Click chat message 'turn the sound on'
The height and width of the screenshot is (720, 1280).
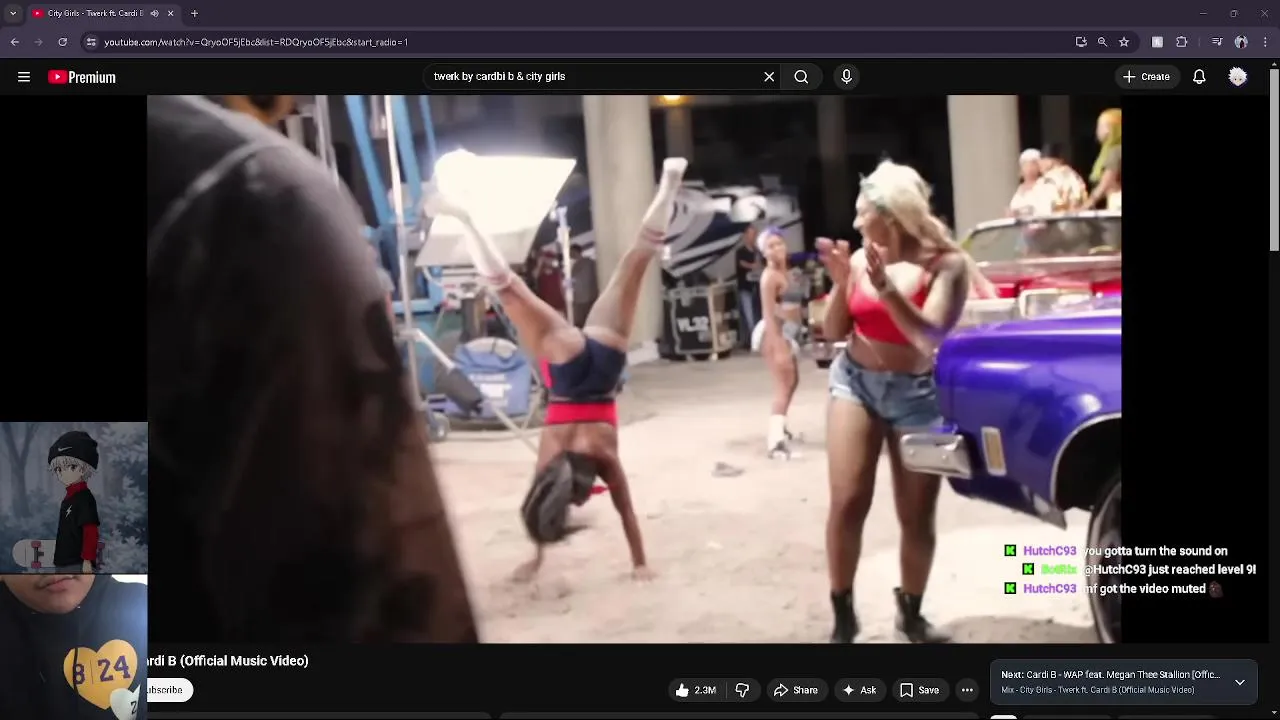1155,551
